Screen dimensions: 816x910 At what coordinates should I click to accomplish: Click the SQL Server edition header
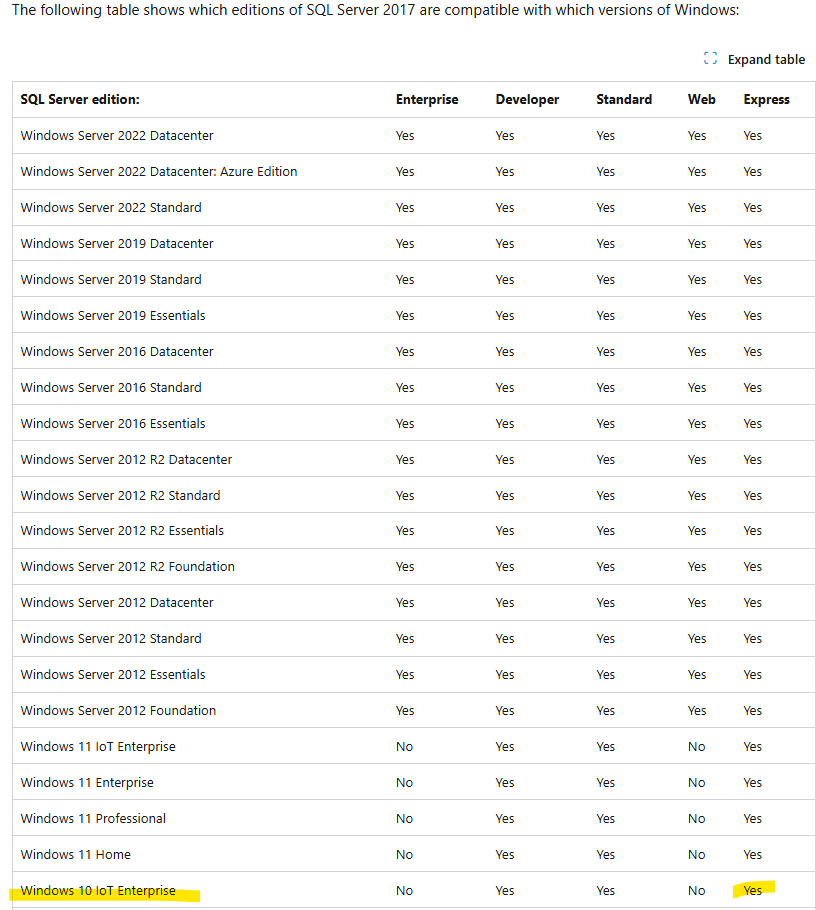tap(80, 100)
